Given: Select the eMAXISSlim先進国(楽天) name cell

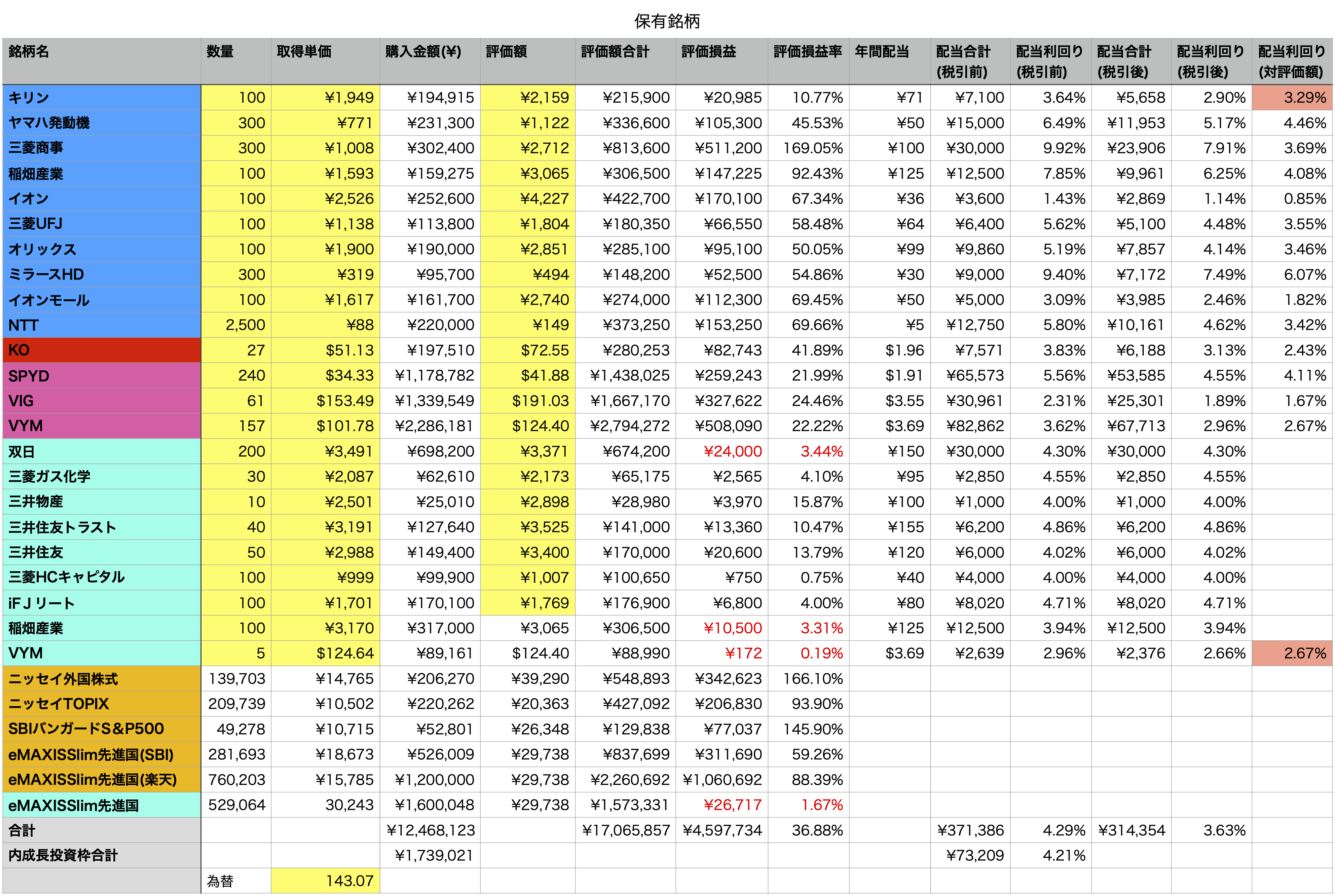Looking at the screenshot, I should point(102,779).
